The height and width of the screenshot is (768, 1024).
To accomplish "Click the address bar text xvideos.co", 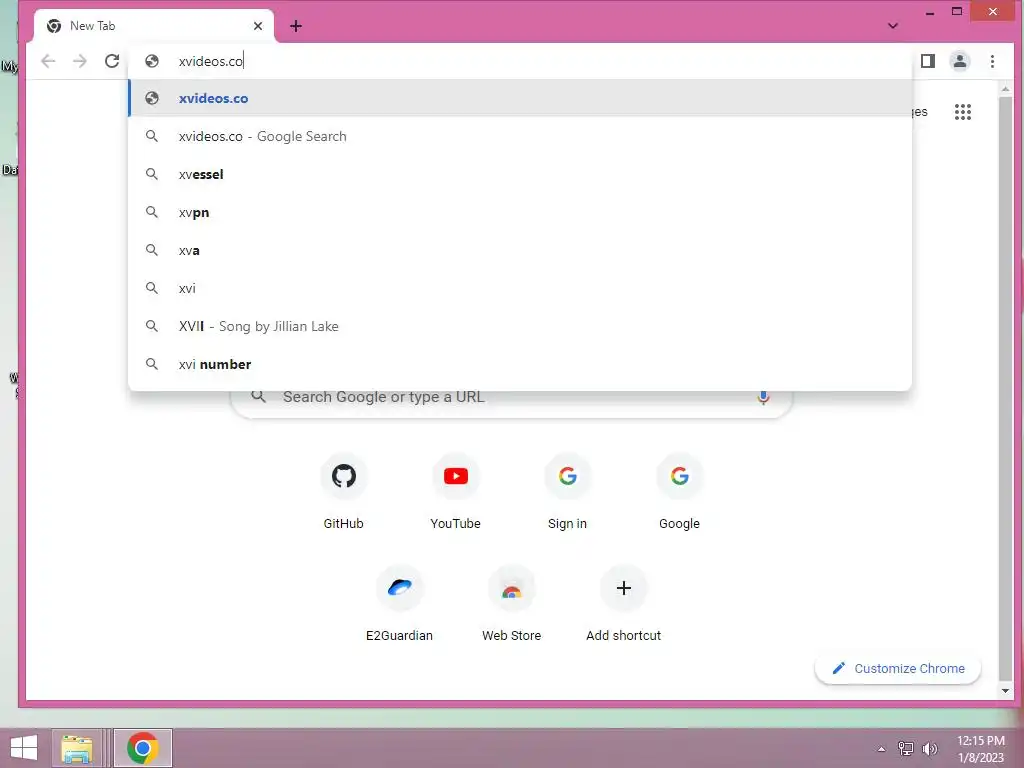I will pos(210,61).
